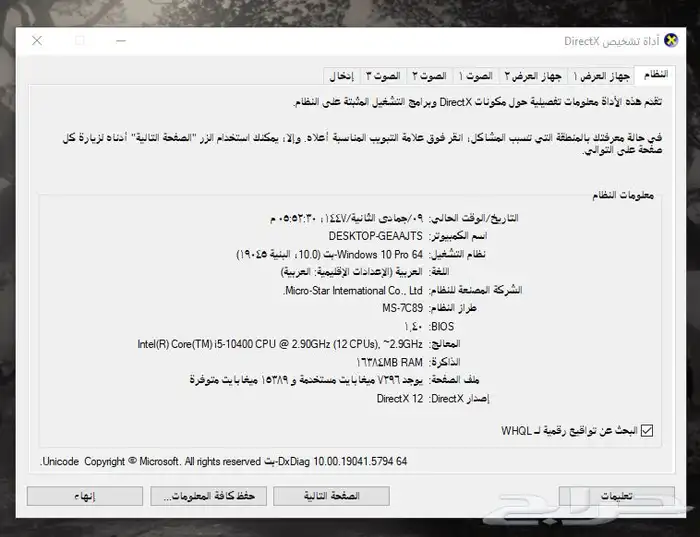Go to the إدخال tab

coord(342,76)
